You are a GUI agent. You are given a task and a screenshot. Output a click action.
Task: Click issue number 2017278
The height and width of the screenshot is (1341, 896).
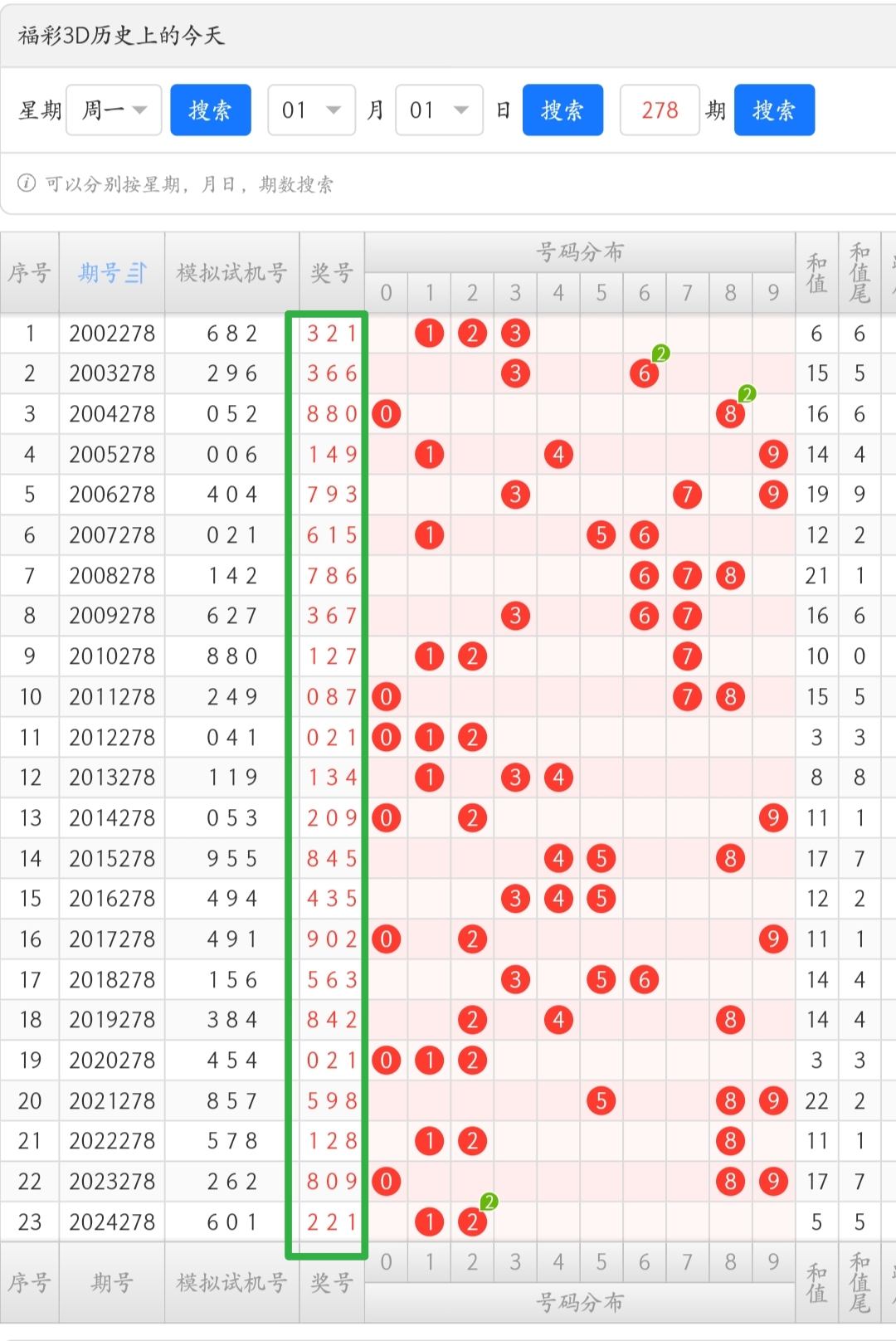[x=112, y=939]
